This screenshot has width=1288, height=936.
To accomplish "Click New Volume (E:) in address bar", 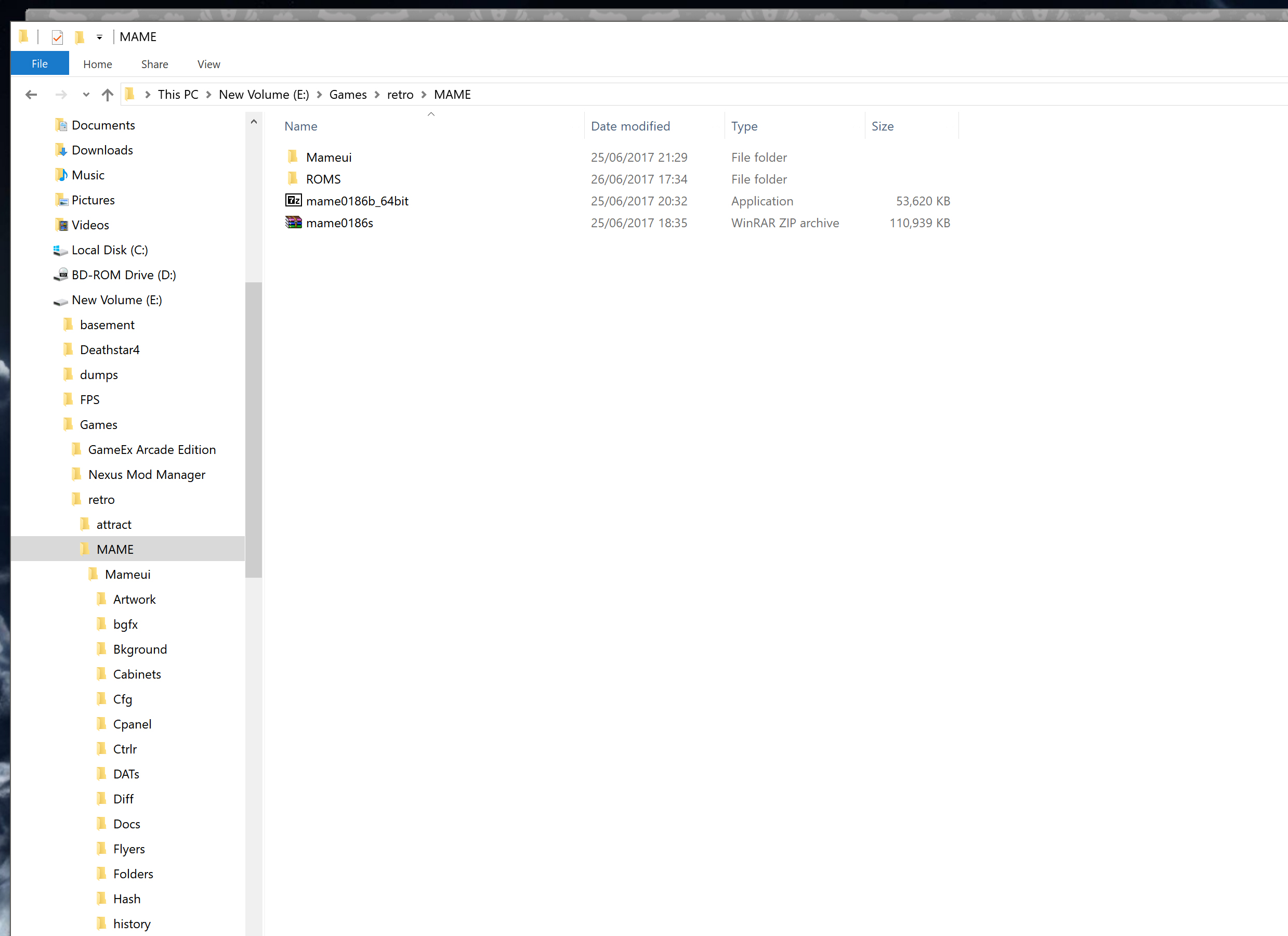I will 264,94.
